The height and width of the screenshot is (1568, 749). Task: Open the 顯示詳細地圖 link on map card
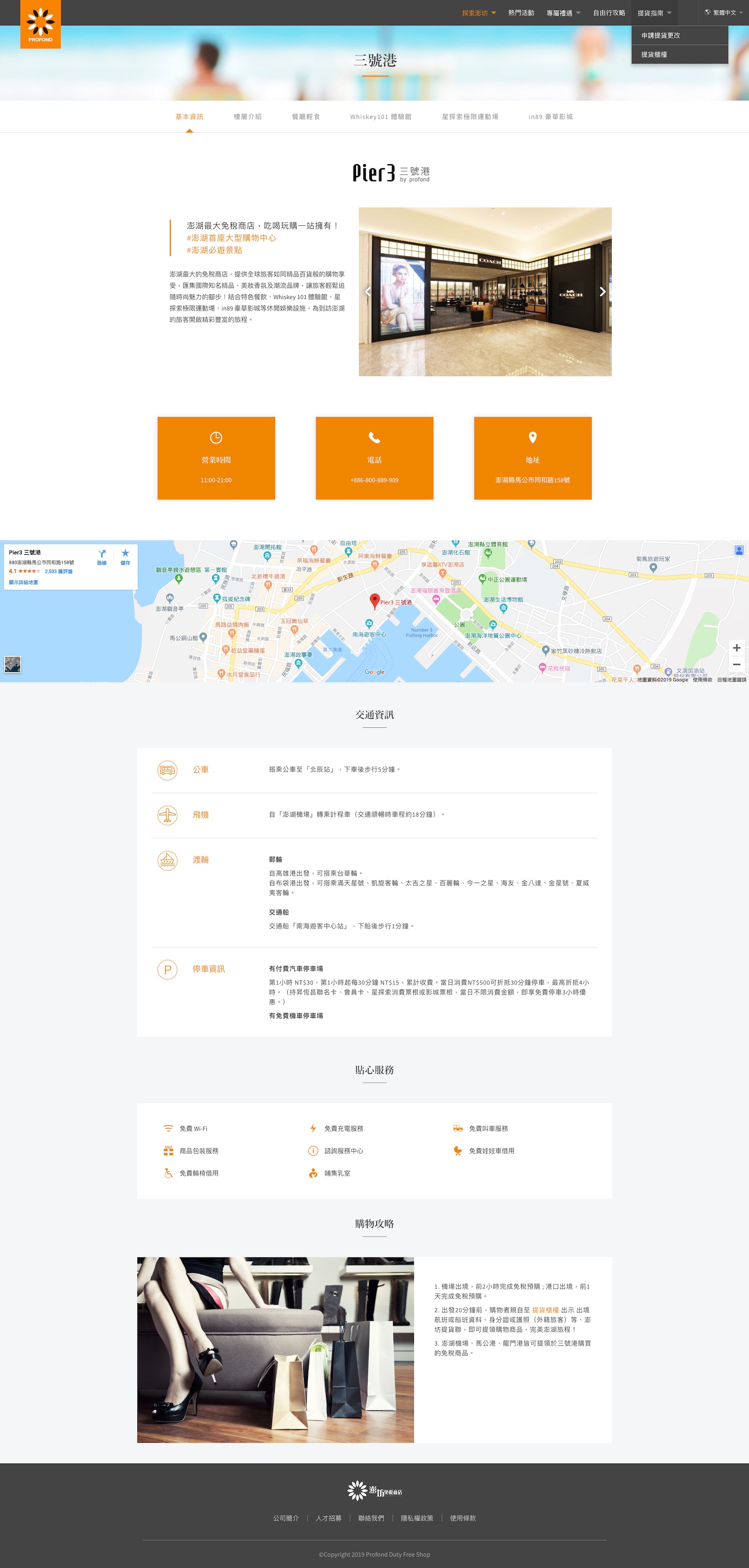(23, 583)
